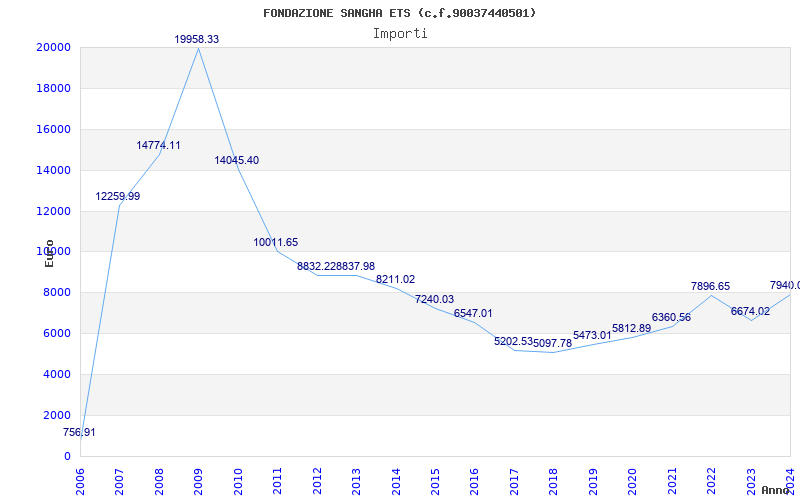Click the x-axis year 2009
Screen dimensions: 800x500
click(198, 482)
